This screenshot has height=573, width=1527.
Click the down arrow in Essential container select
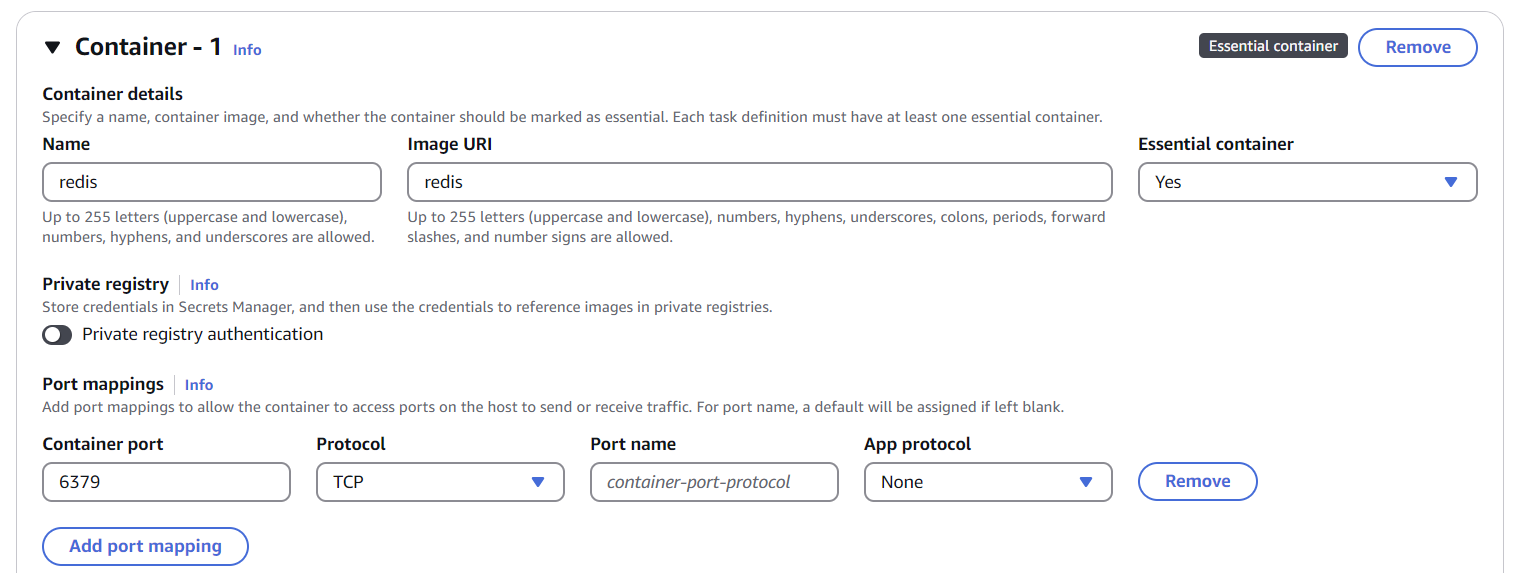pos(1451,182)
